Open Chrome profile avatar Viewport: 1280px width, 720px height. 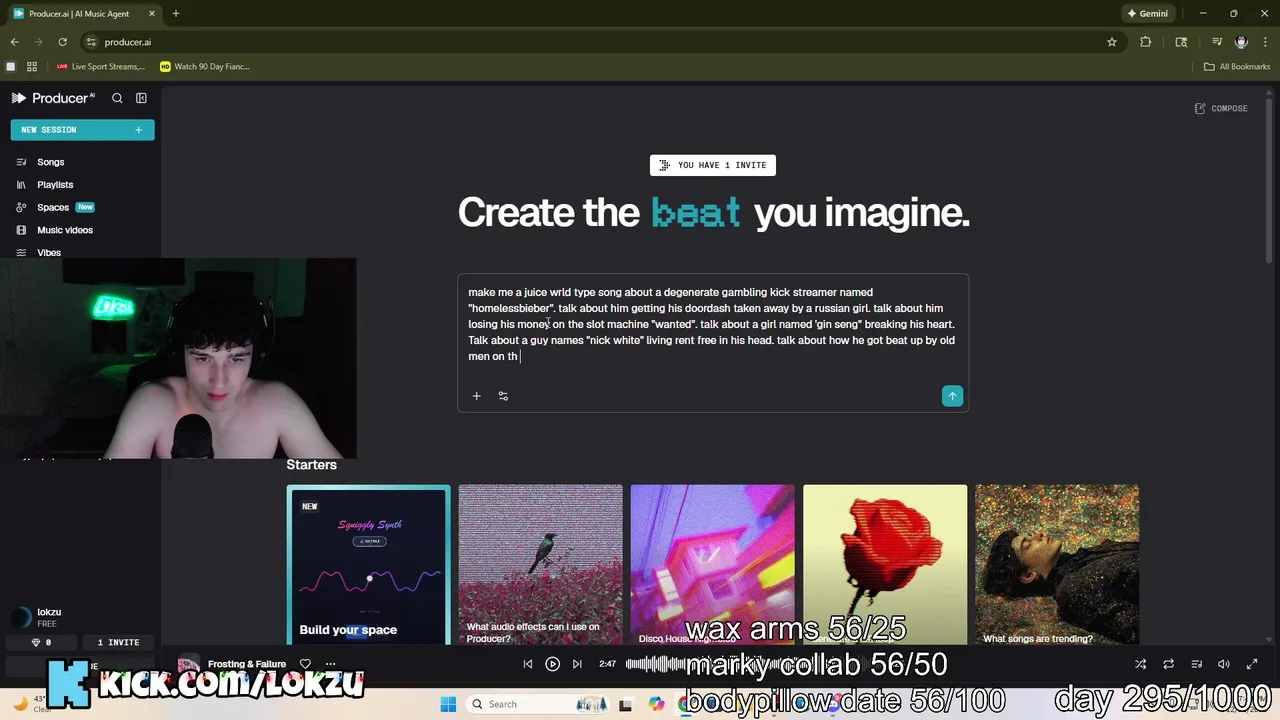point(1241,42)
